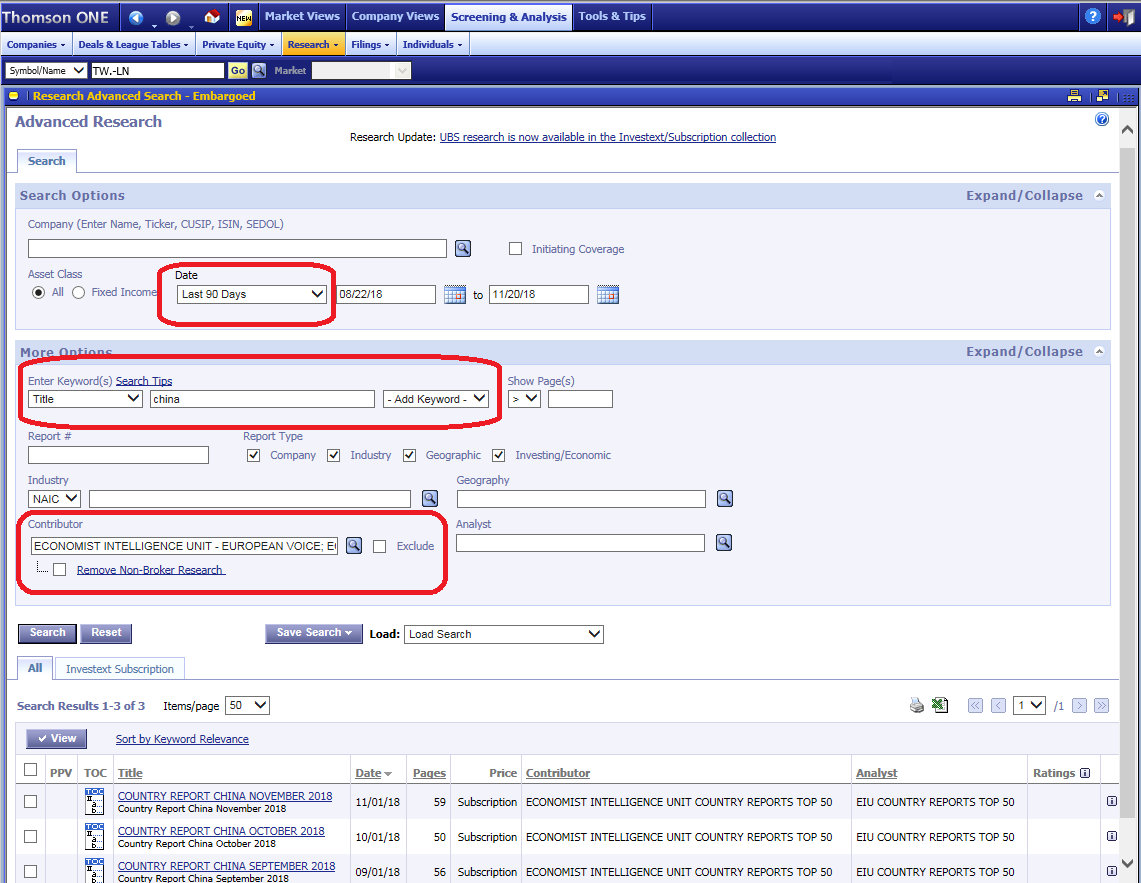Open the end date calendar picker
This screenshot has height=883, width=1141.
[608, 294]
